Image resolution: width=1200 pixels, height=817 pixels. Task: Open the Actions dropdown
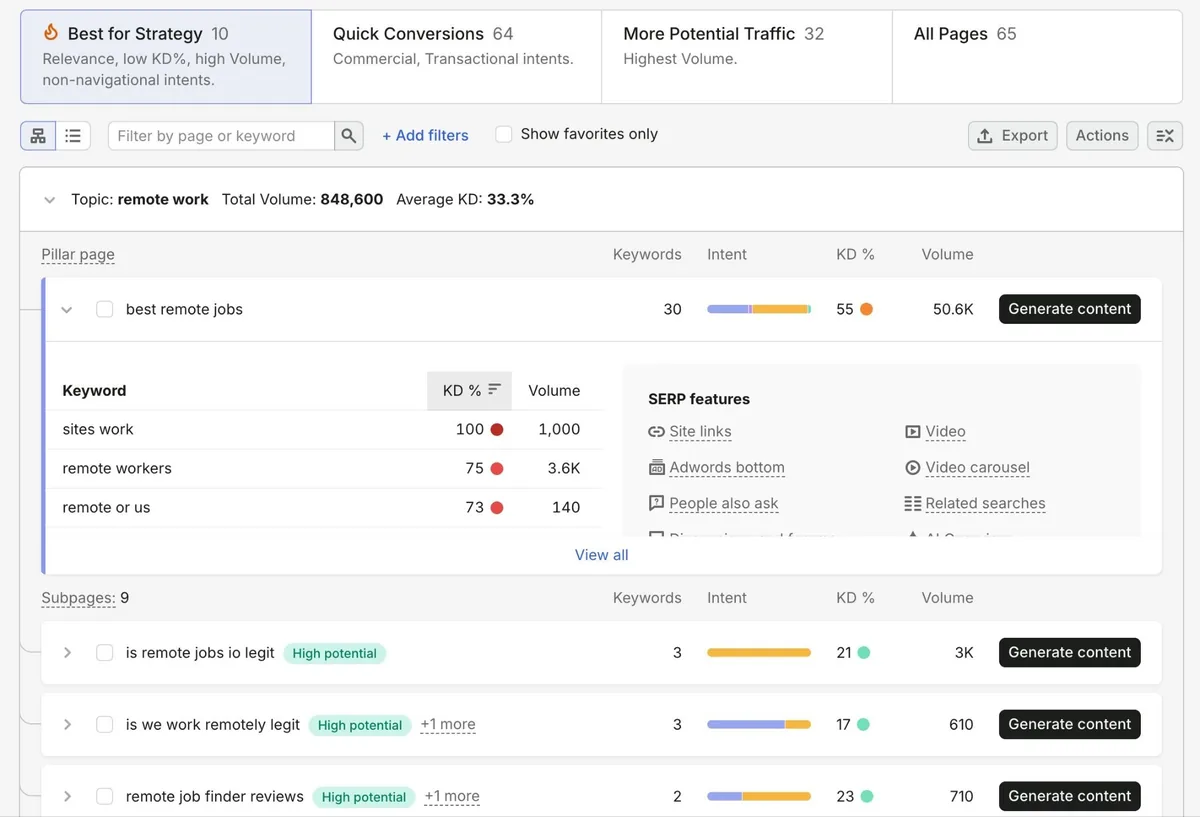(1102, 136)
